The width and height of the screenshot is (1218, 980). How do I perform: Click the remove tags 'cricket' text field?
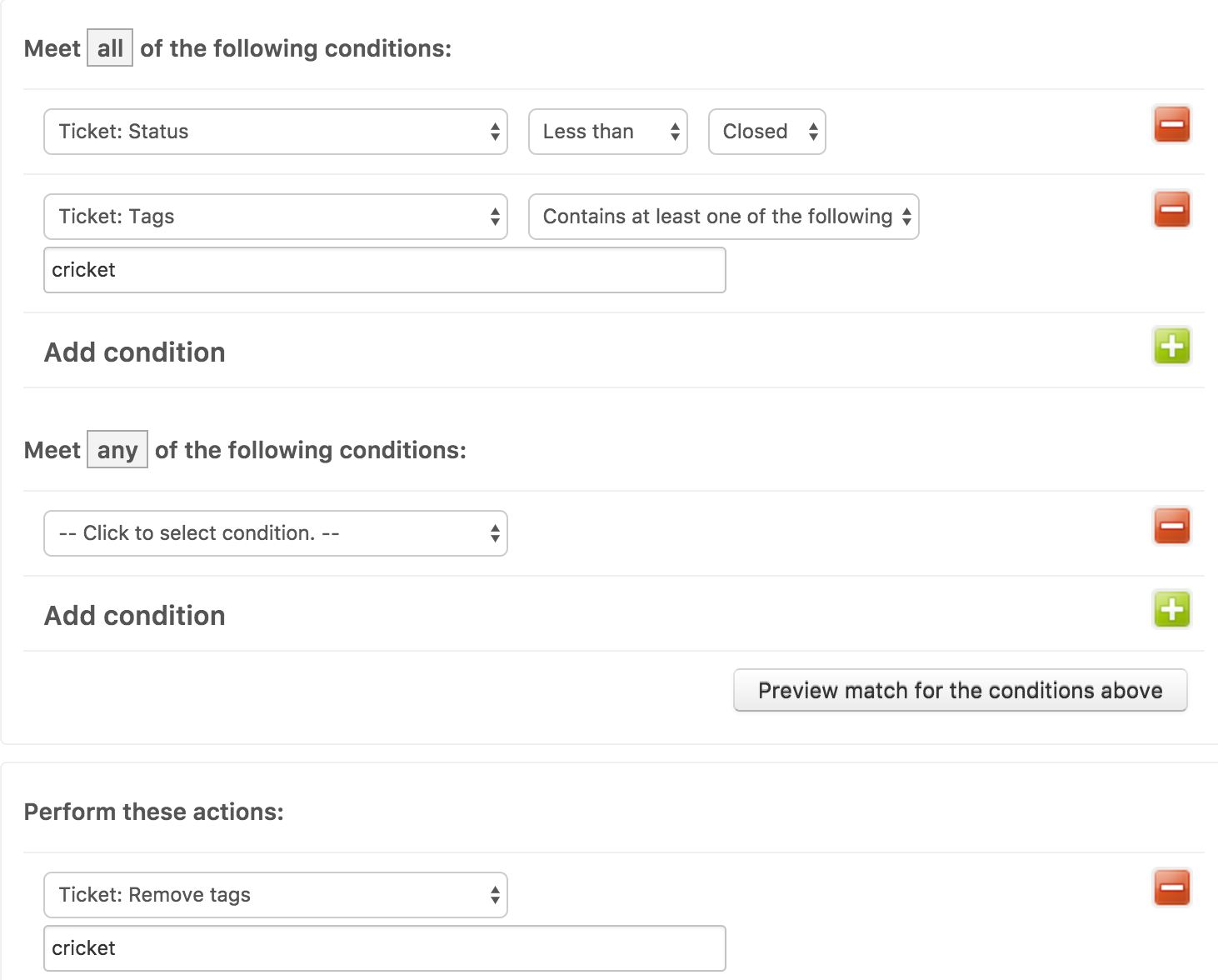(384, 948)
